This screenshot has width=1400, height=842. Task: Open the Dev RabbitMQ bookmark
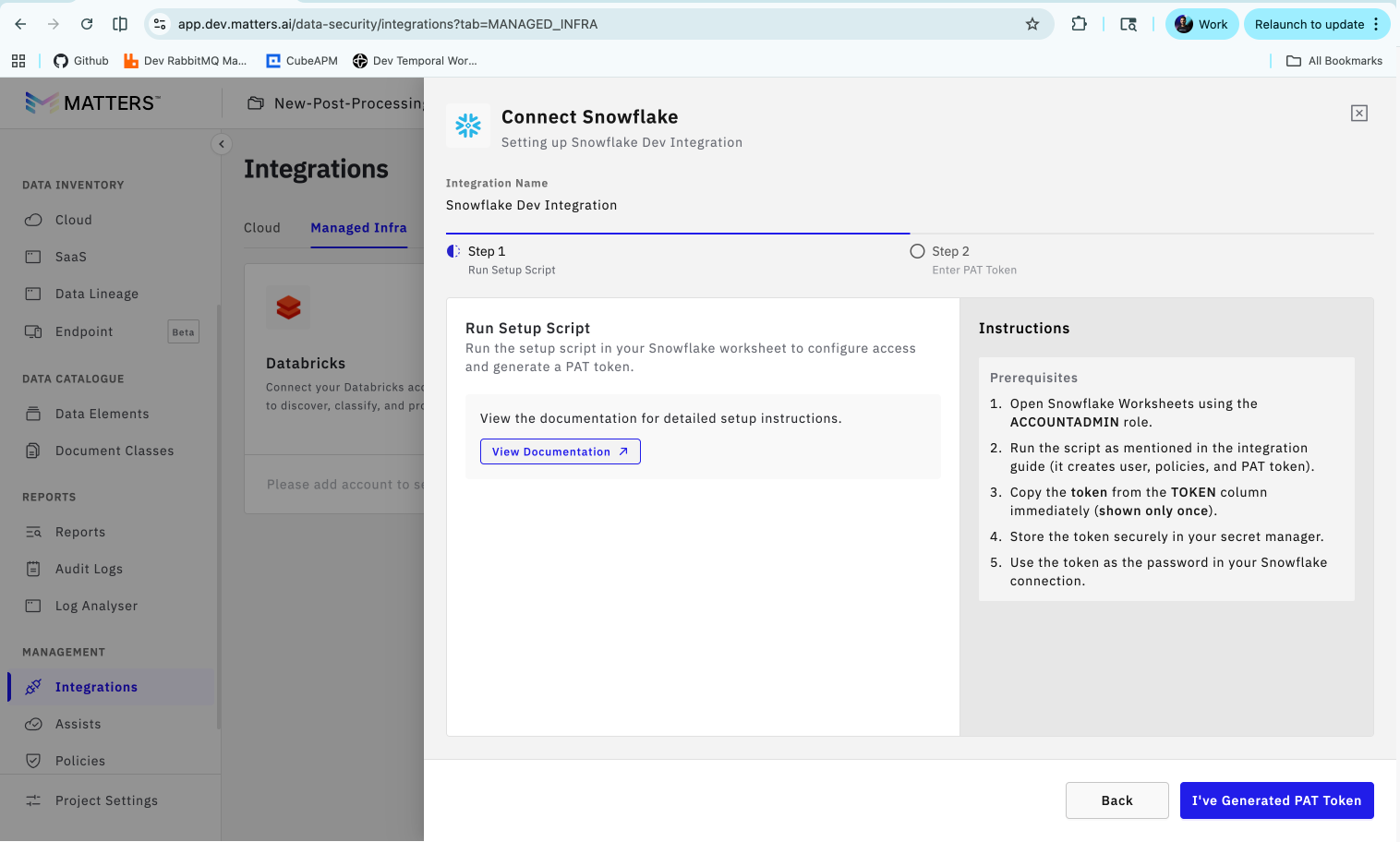186,61
